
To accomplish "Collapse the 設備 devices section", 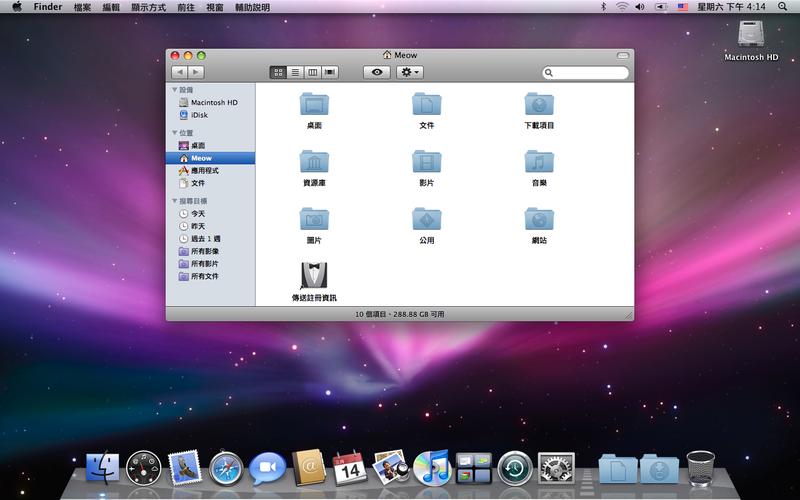I will point(174,90).
